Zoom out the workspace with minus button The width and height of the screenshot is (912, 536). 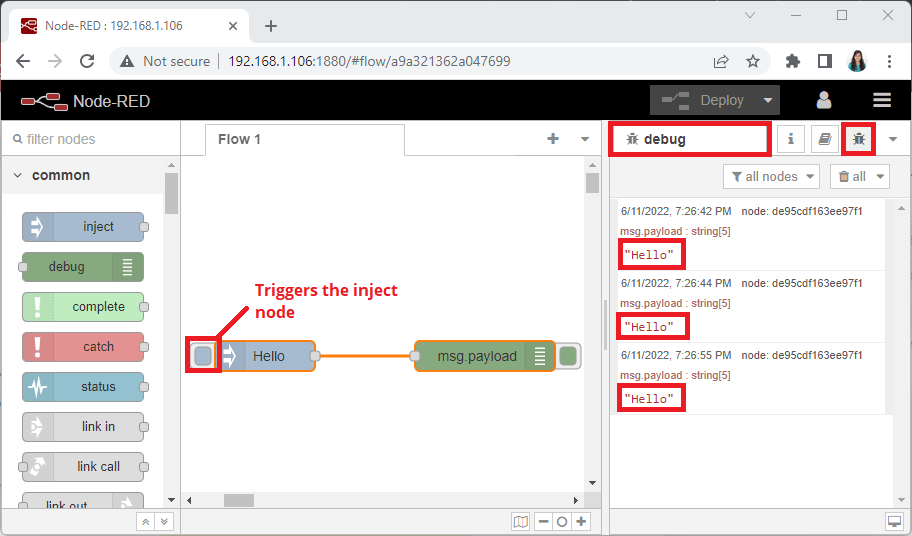543,521
